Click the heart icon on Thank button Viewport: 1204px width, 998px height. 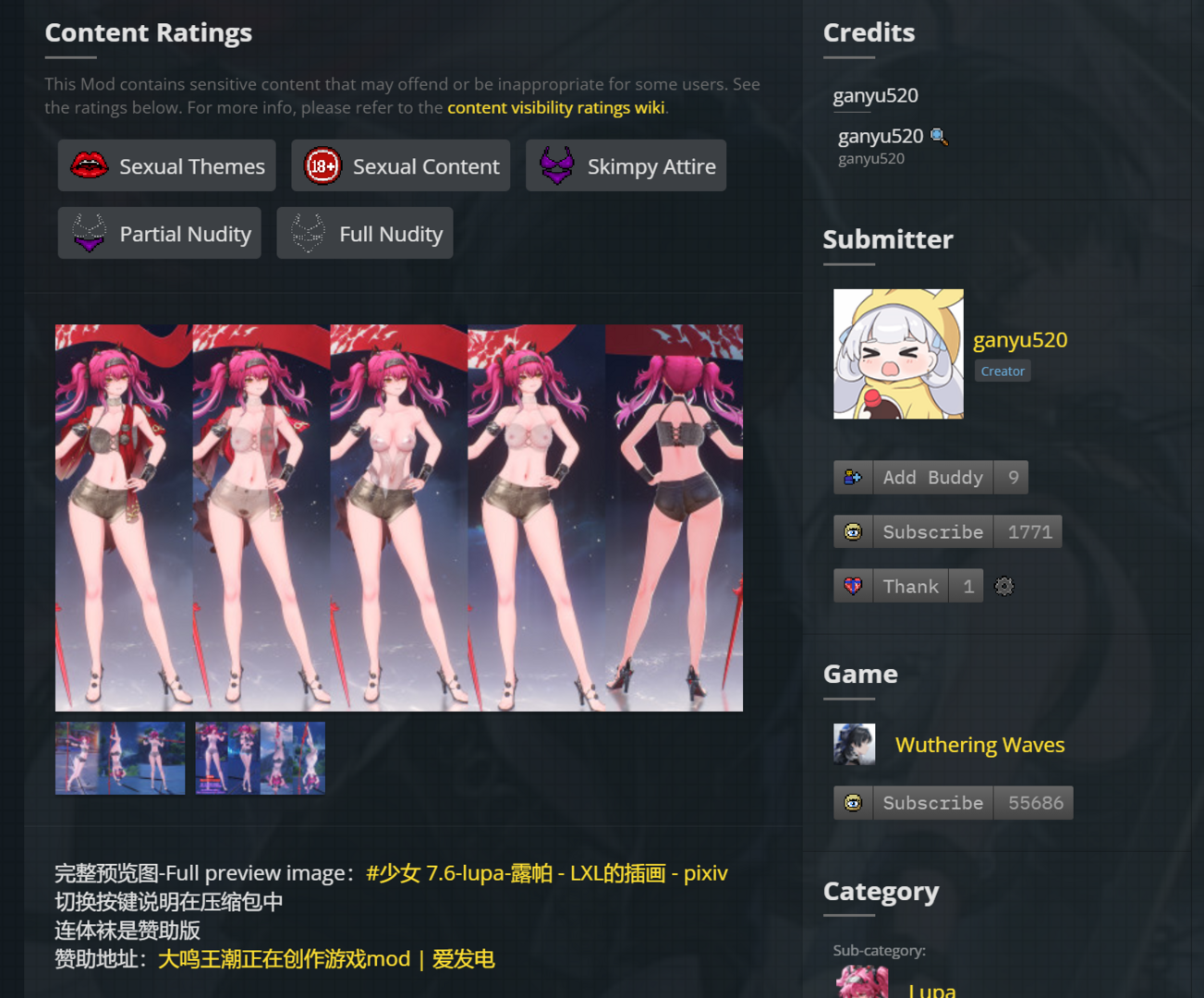point(853,587)
